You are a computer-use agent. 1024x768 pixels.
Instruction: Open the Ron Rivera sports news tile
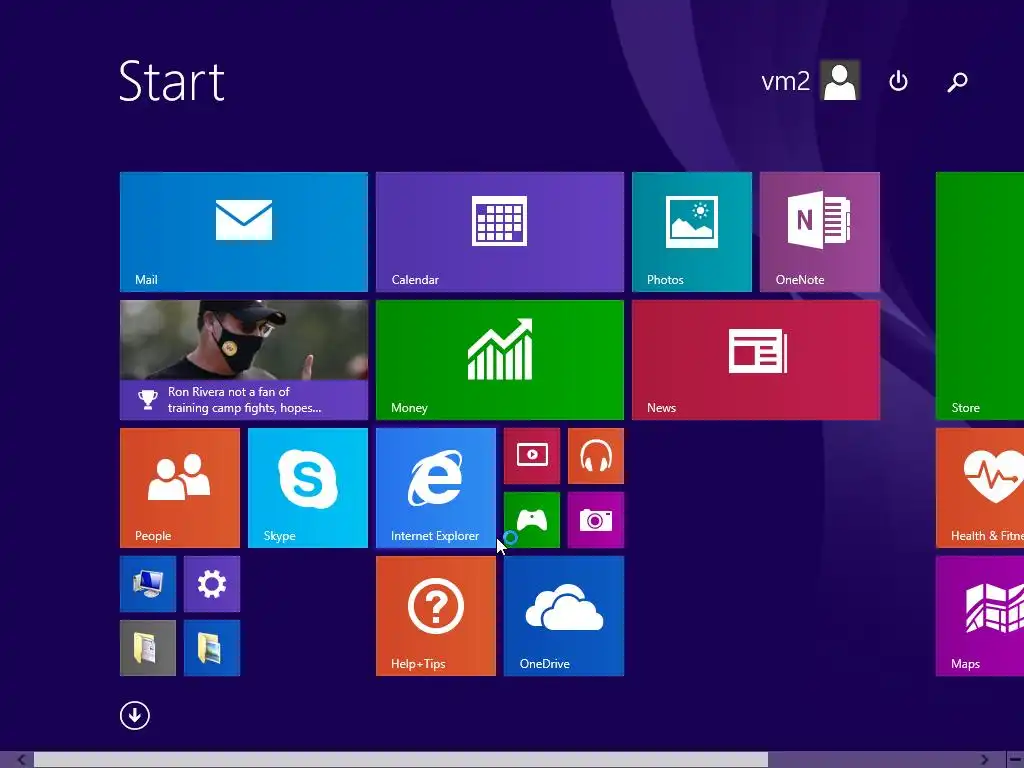tap(244, 360)
